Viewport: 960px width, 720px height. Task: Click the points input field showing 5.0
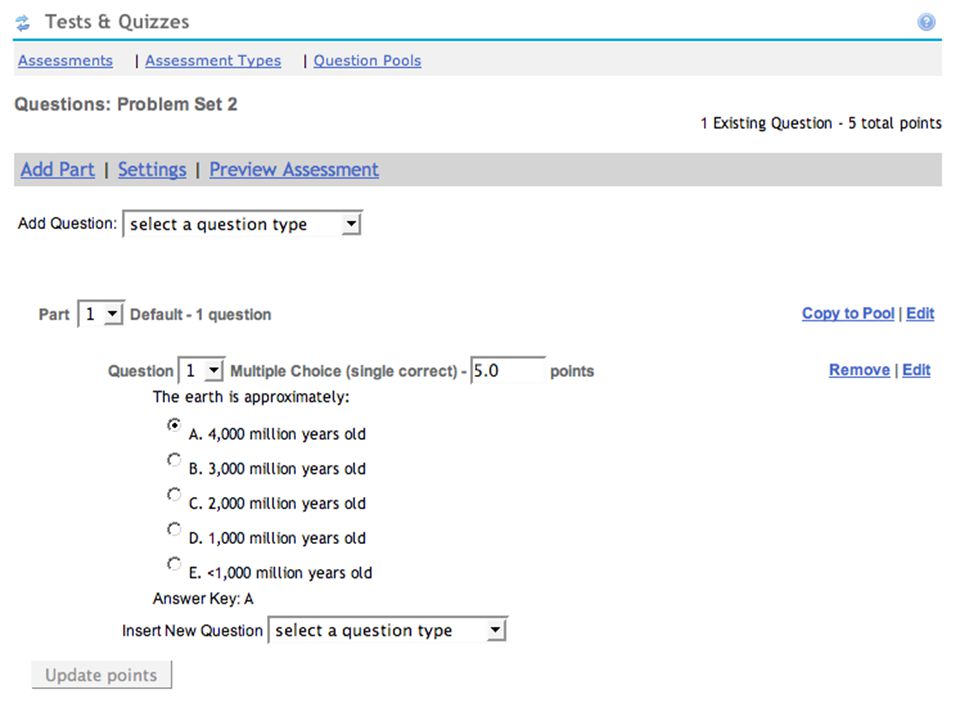(508, 370)
